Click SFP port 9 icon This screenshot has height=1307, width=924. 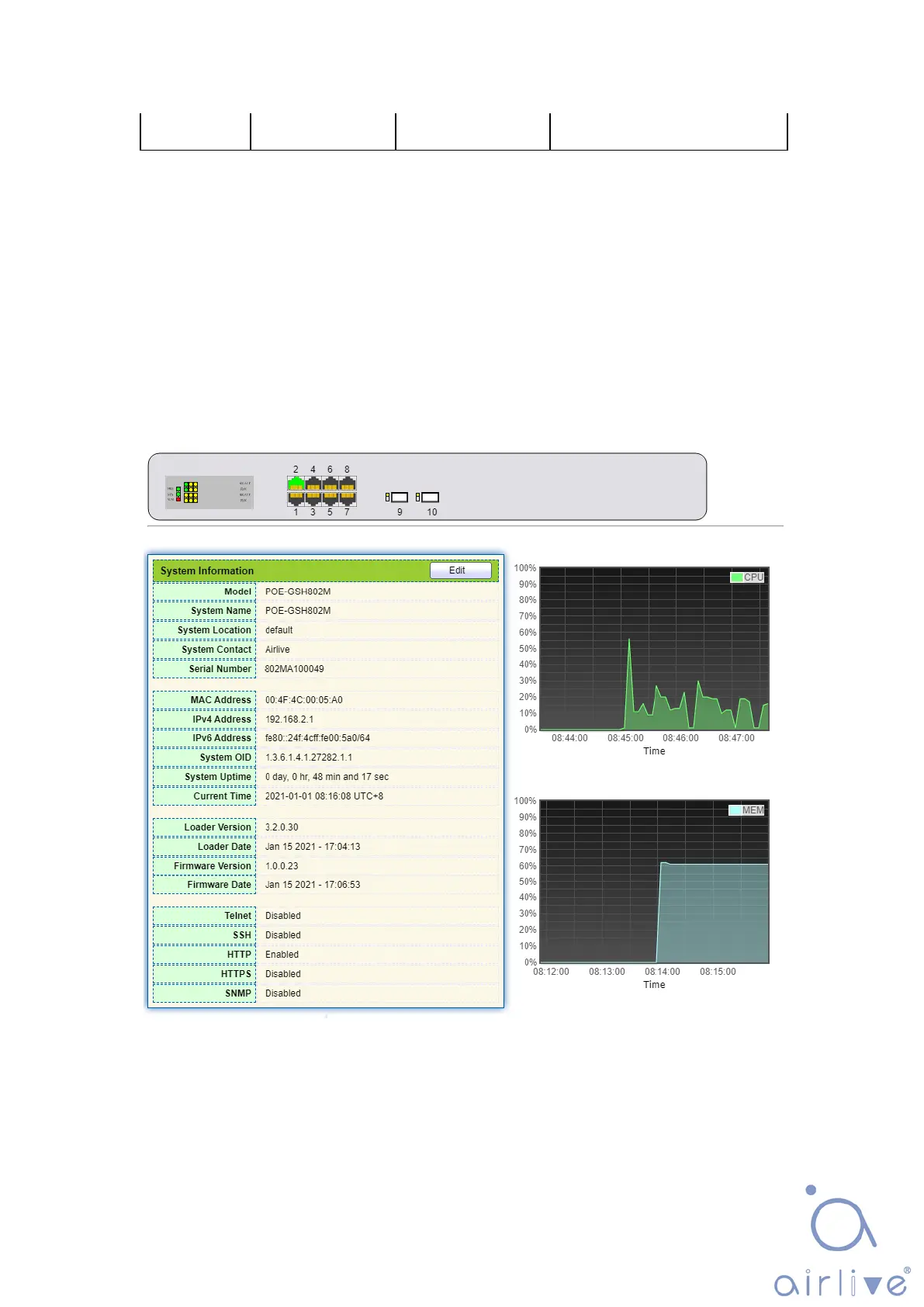[399, 497]
